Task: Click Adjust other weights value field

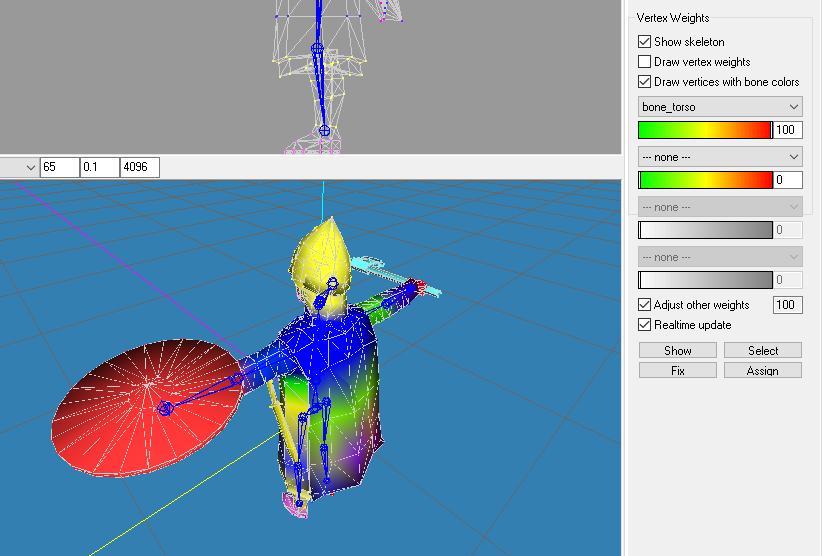Action: coord(788,304)
